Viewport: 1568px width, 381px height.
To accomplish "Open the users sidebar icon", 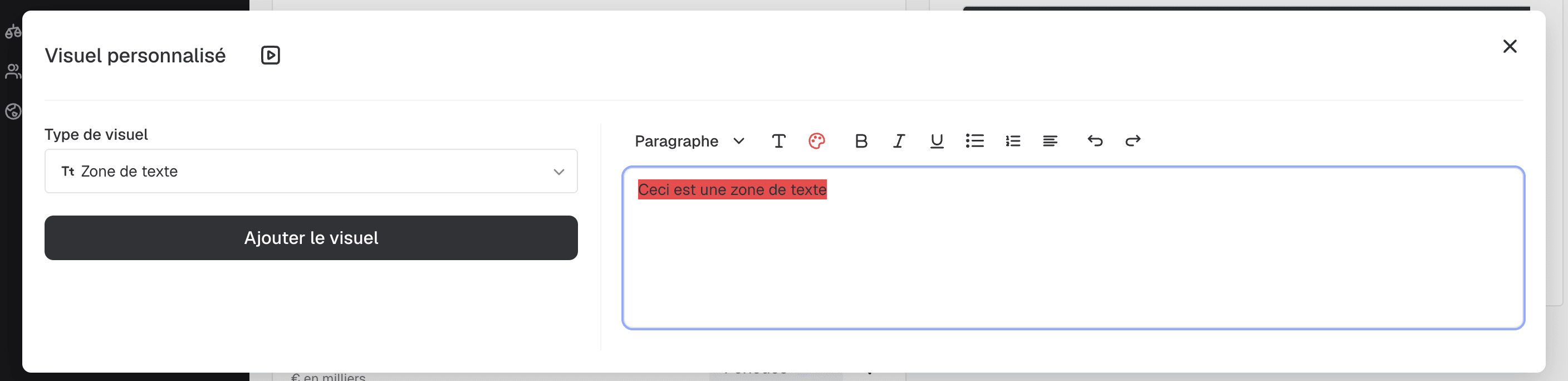I will pyautogui.click(x=13, y=71).
